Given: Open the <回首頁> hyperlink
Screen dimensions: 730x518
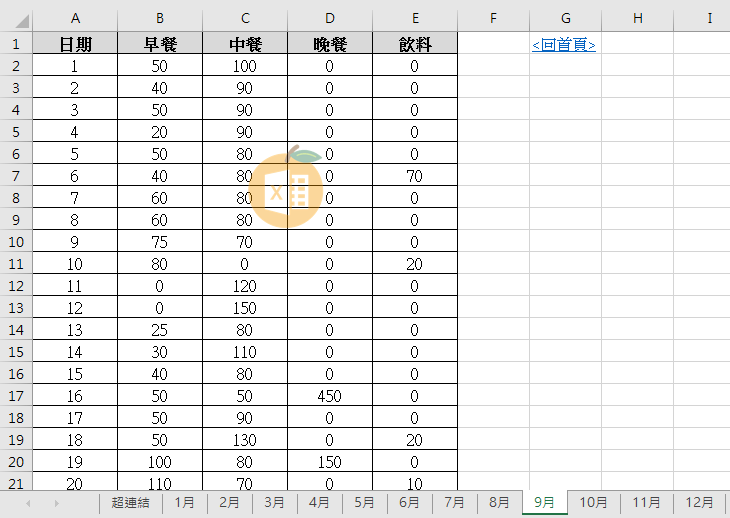Looking at the screenshot, I should tap(564, 44).
